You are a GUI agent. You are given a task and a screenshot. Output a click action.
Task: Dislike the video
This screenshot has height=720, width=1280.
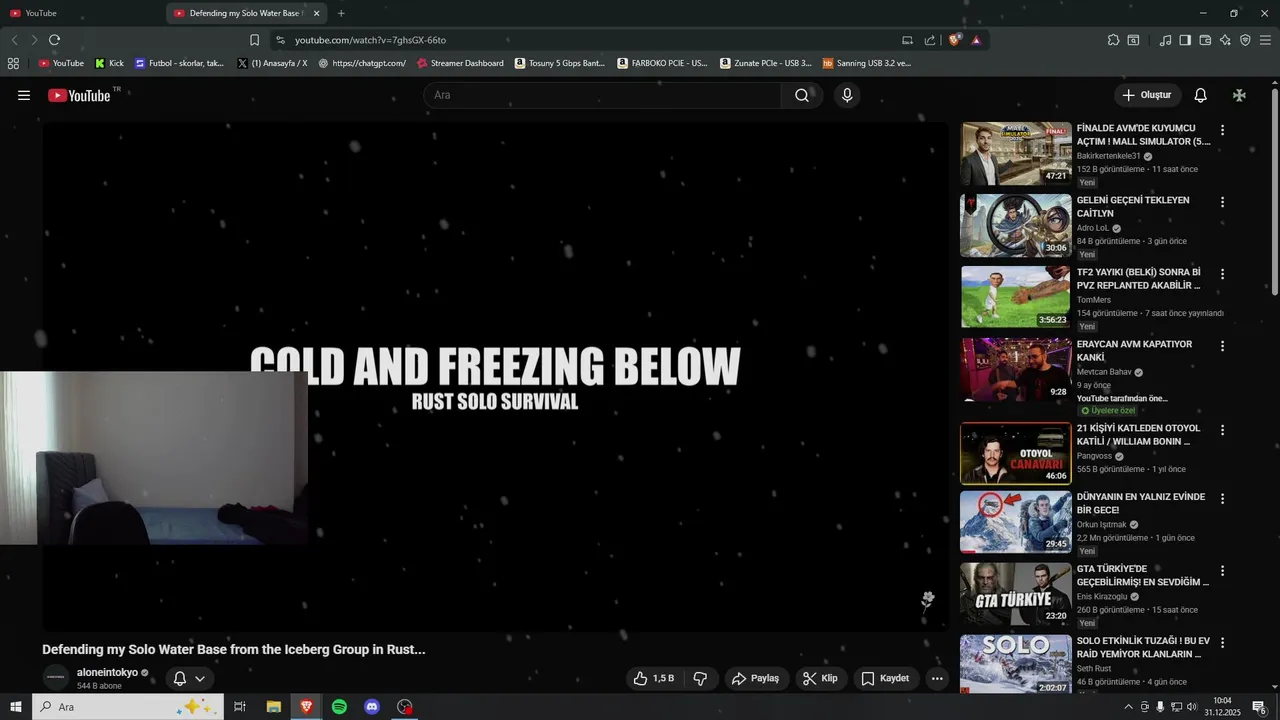coord(700,678)
